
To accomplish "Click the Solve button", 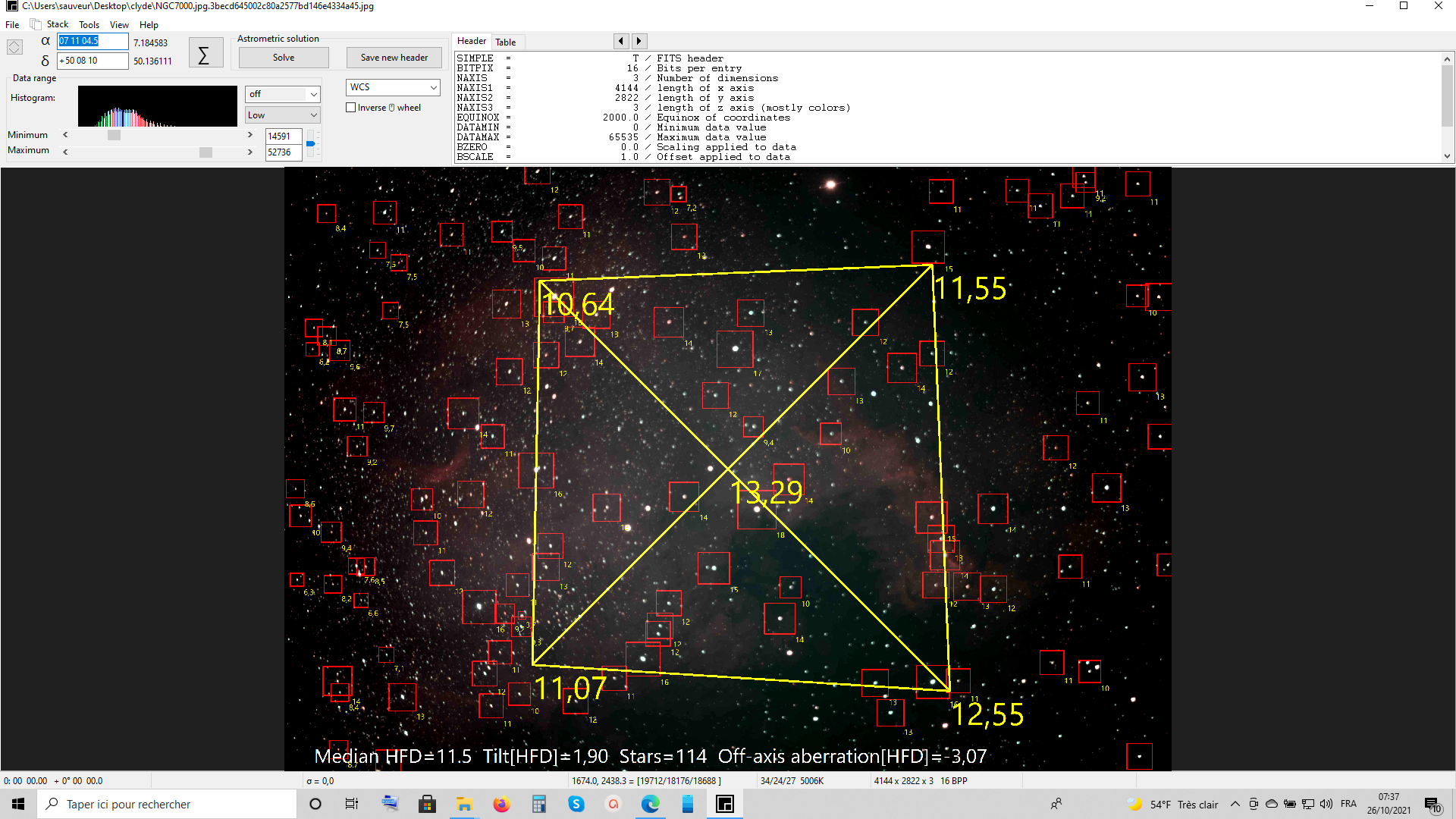I will click(x=284, y=58).
